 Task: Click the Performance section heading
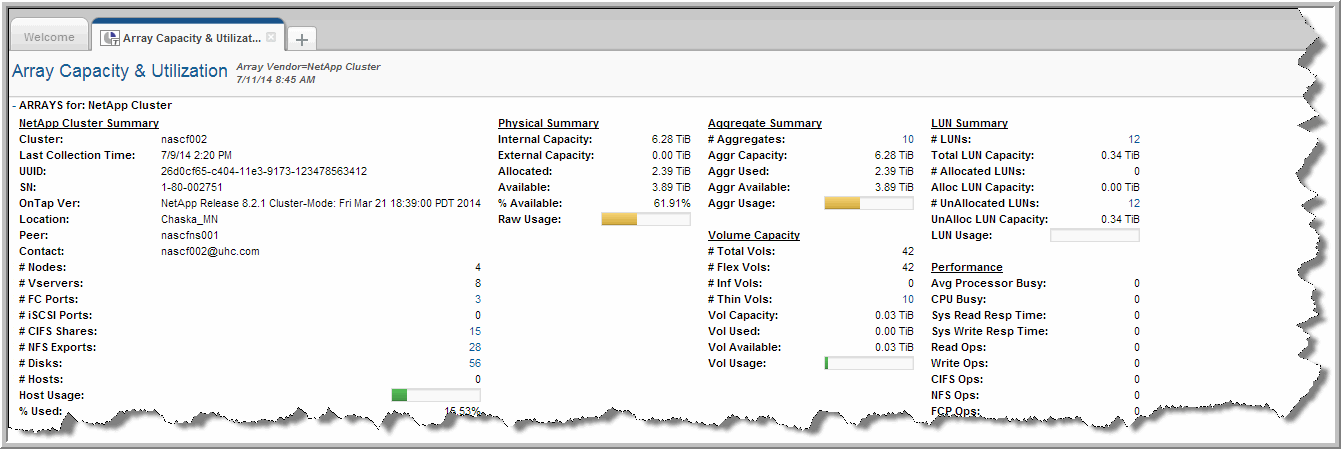tap(966, 267)
